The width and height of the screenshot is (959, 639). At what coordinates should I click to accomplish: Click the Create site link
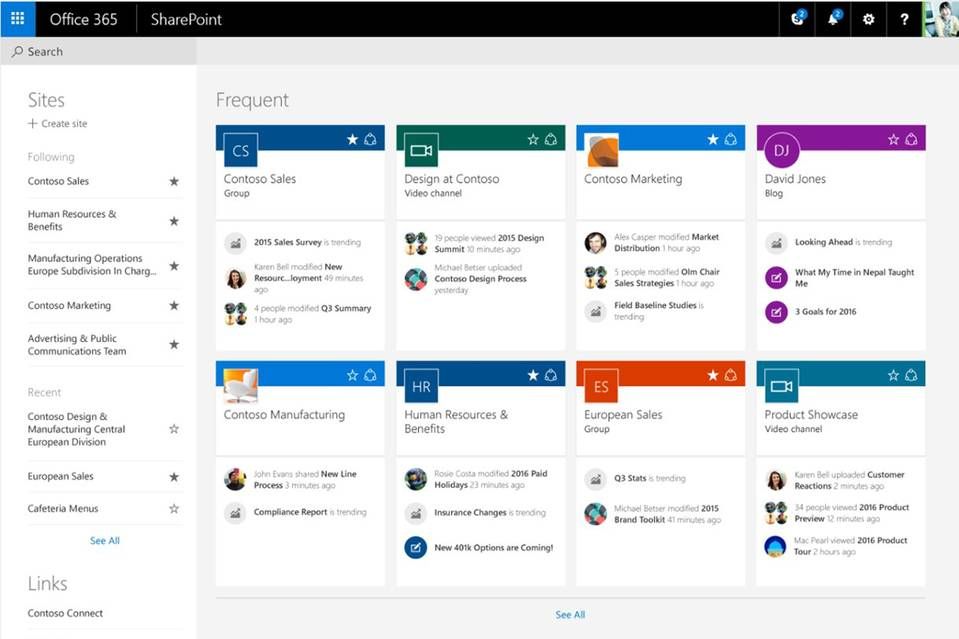tap(57, 124)
